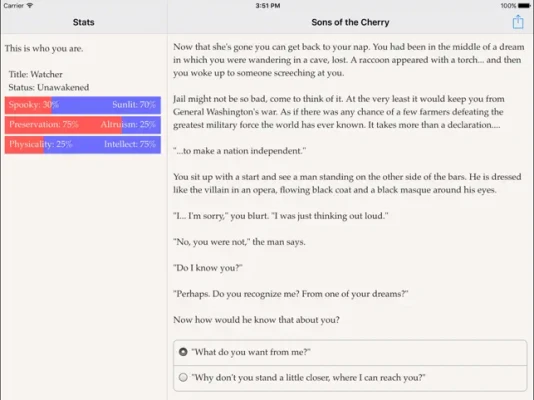Viewport: 534px width, 400px height.
Task: Click the Physicality/Intellect stat bar
Action: pyautogui.click(x=83, y=144)
